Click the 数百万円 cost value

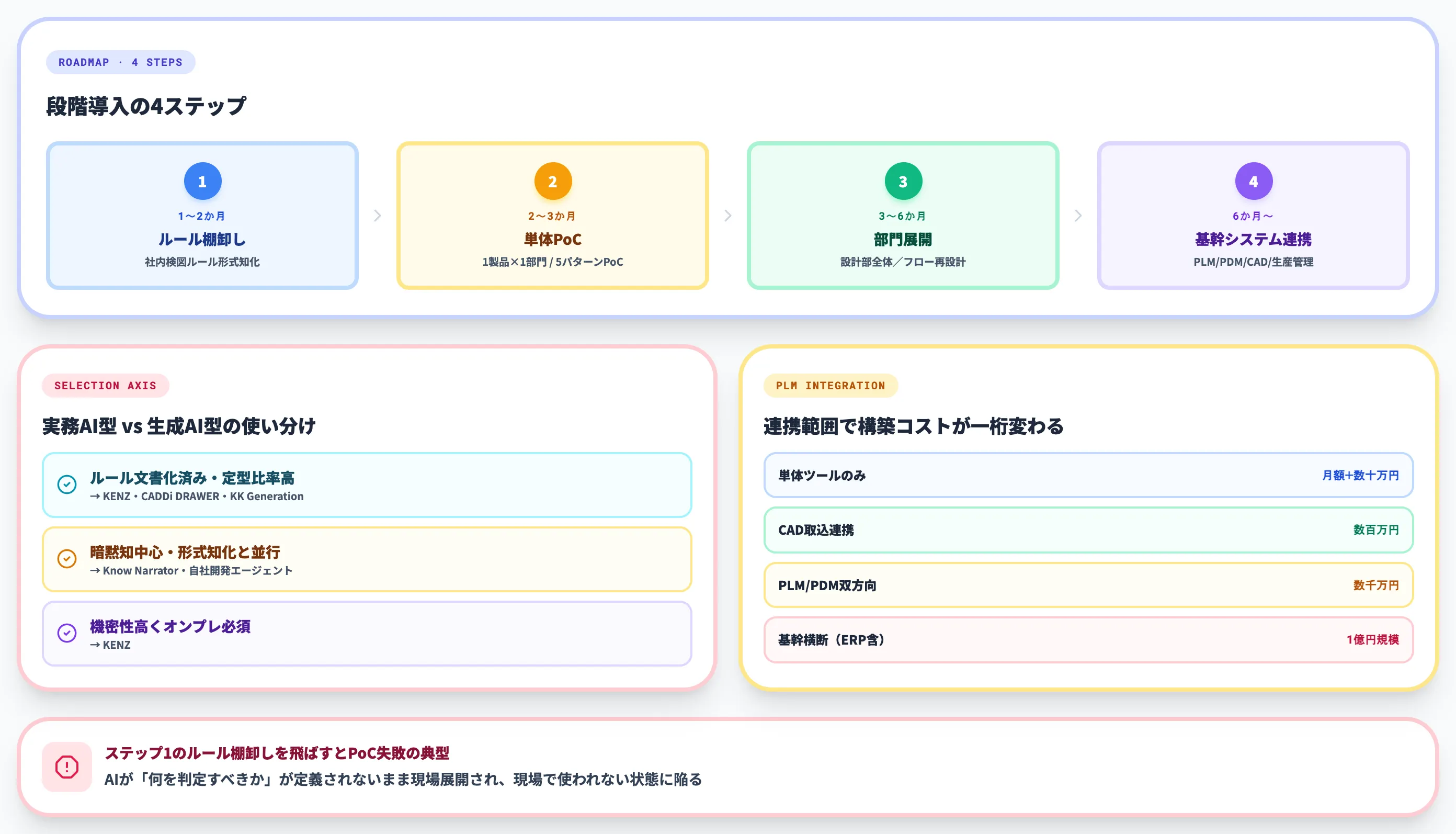tap(1376, 530)
